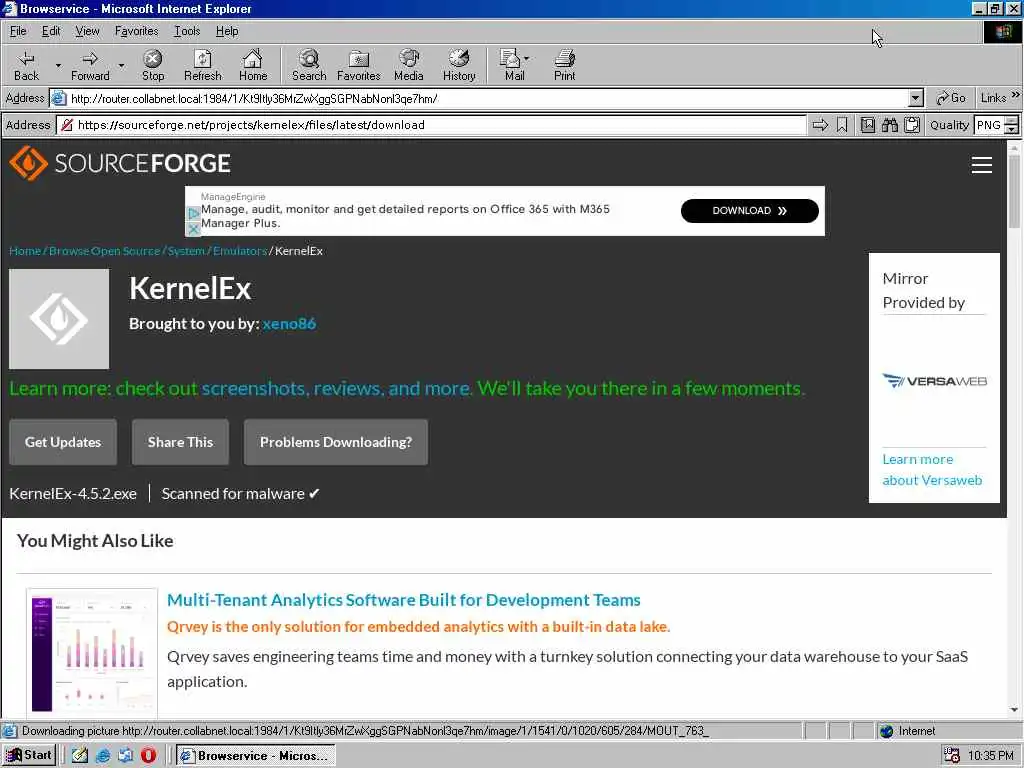
Task: Follow the screenshots, reviews, and more link
Action: pyautogui.click(x=336, y=389)
